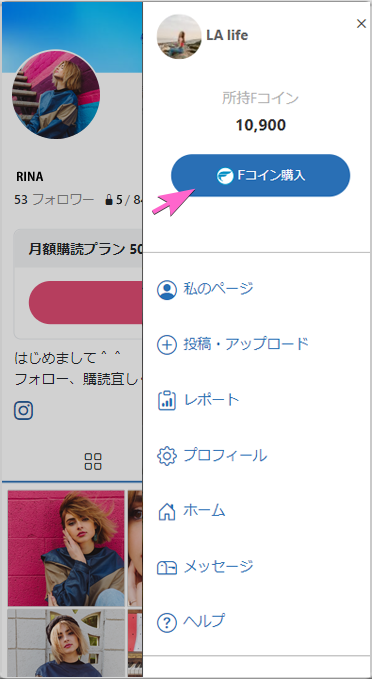Screen dimensions: 372x679
Task: Open the headband portrait photo thumbnail
Action: [66, 643]
